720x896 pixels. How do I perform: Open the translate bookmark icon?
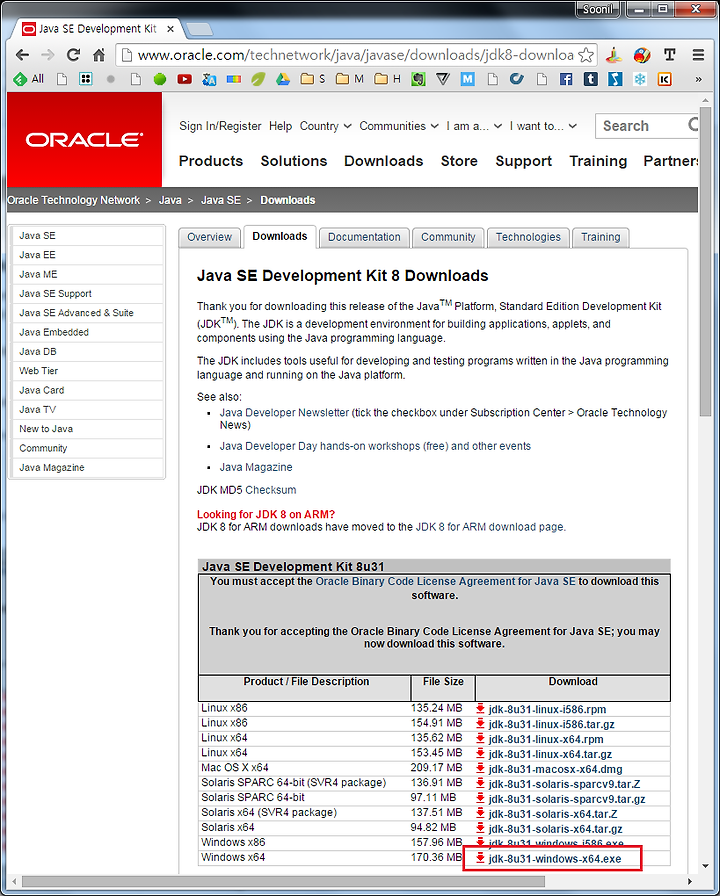[x=209, y=79]
